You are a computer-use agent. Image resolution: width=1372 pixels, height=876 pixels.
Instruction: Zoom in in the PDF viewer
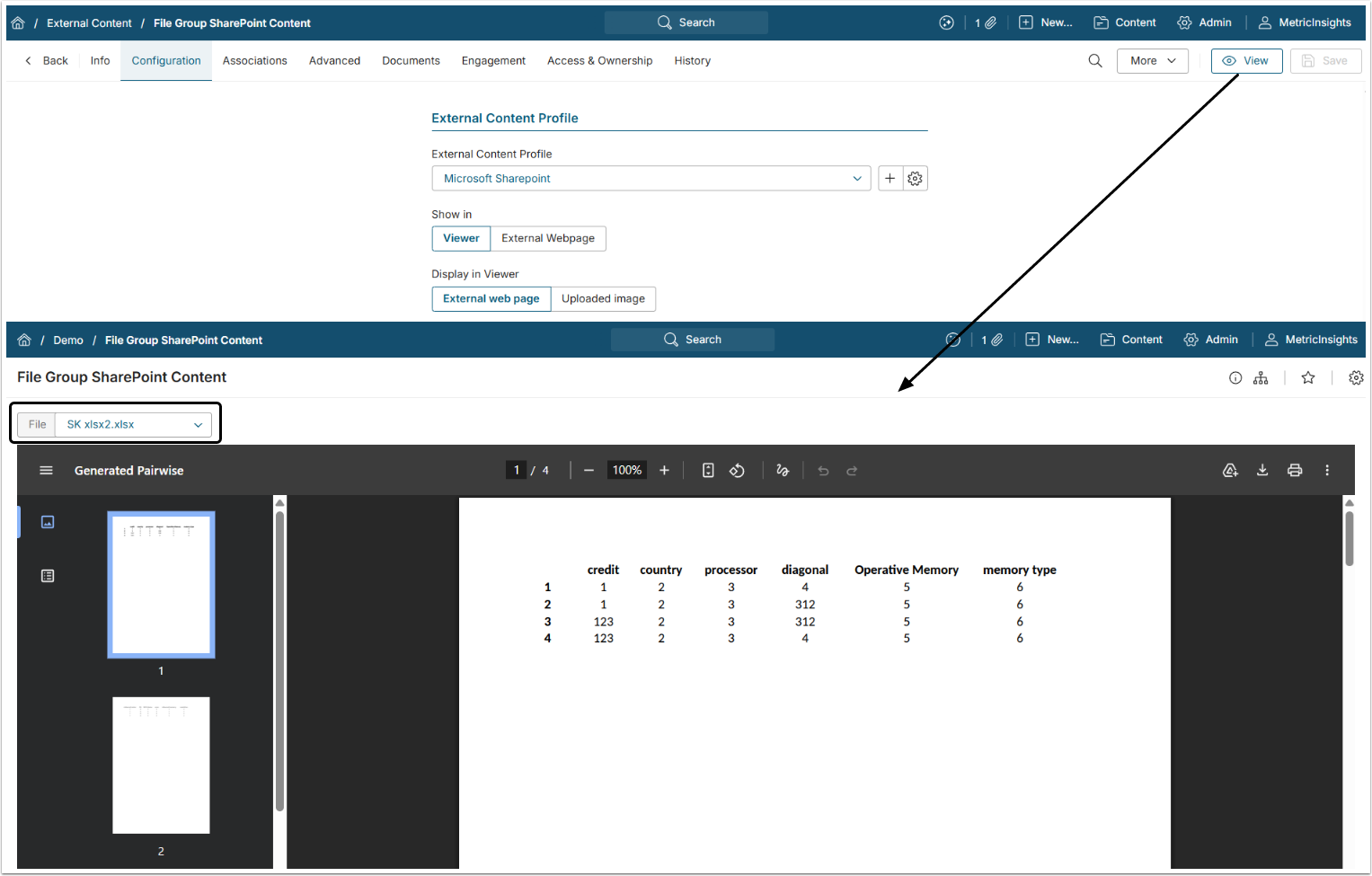coord(664,471)
